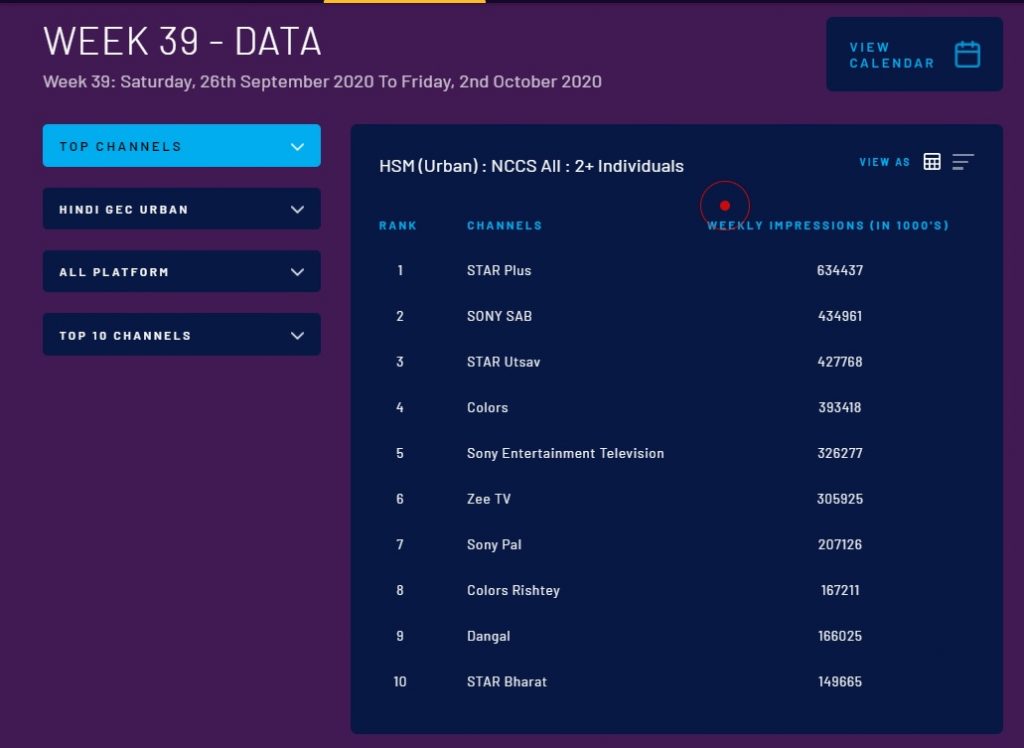This screenshot has width=1024, height=748.
Task: Select the STAR Plus channel row
Action: 499,271
